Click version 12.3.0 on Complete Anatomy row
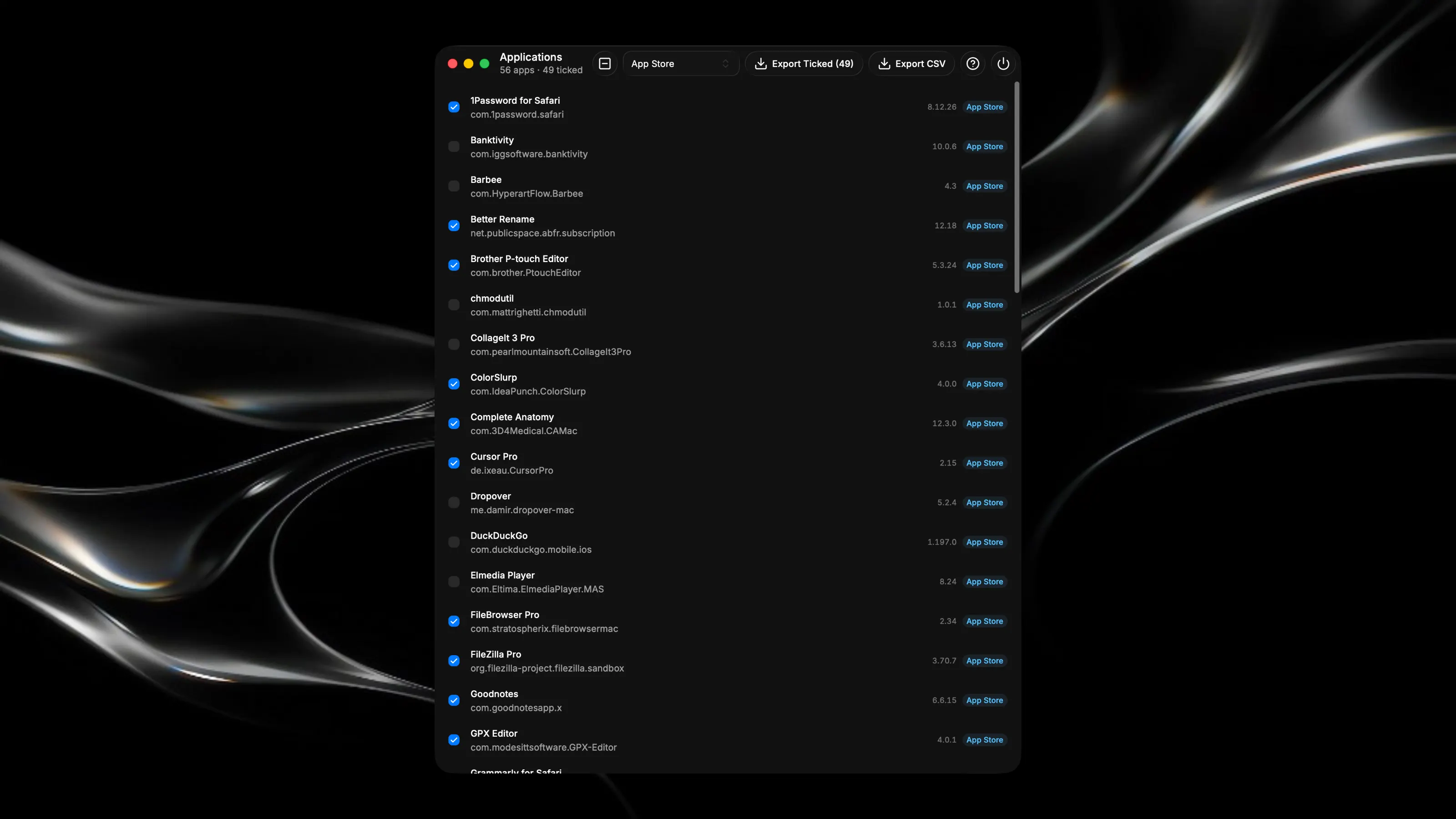The width and height of the screenshot is (1456, 819). tap(945, 423)
